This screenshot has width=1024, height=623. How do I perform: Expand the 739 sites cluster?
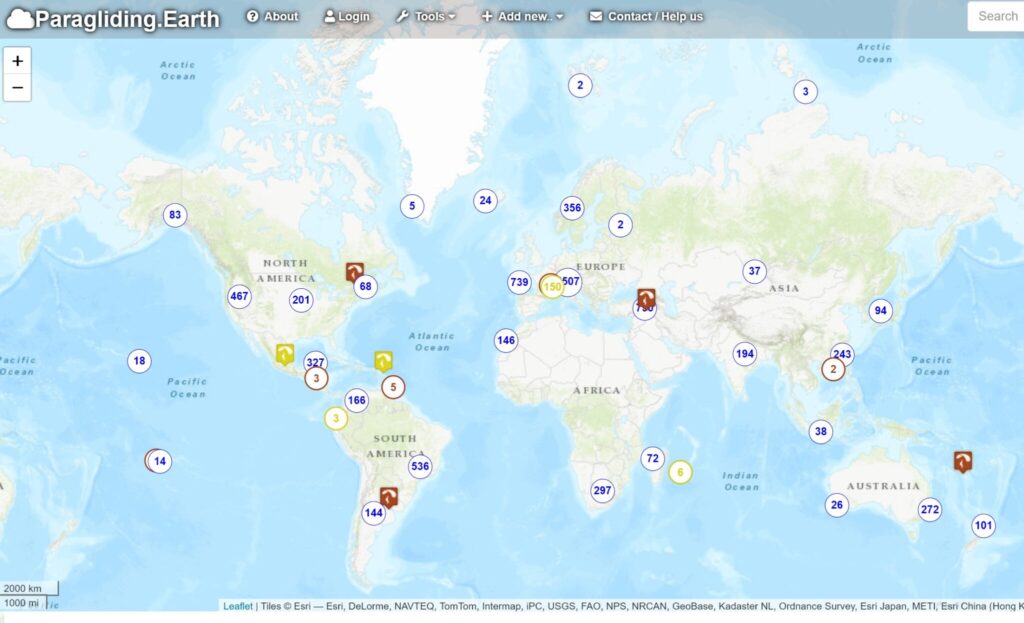pyautogui.click(x=519, y=282)
